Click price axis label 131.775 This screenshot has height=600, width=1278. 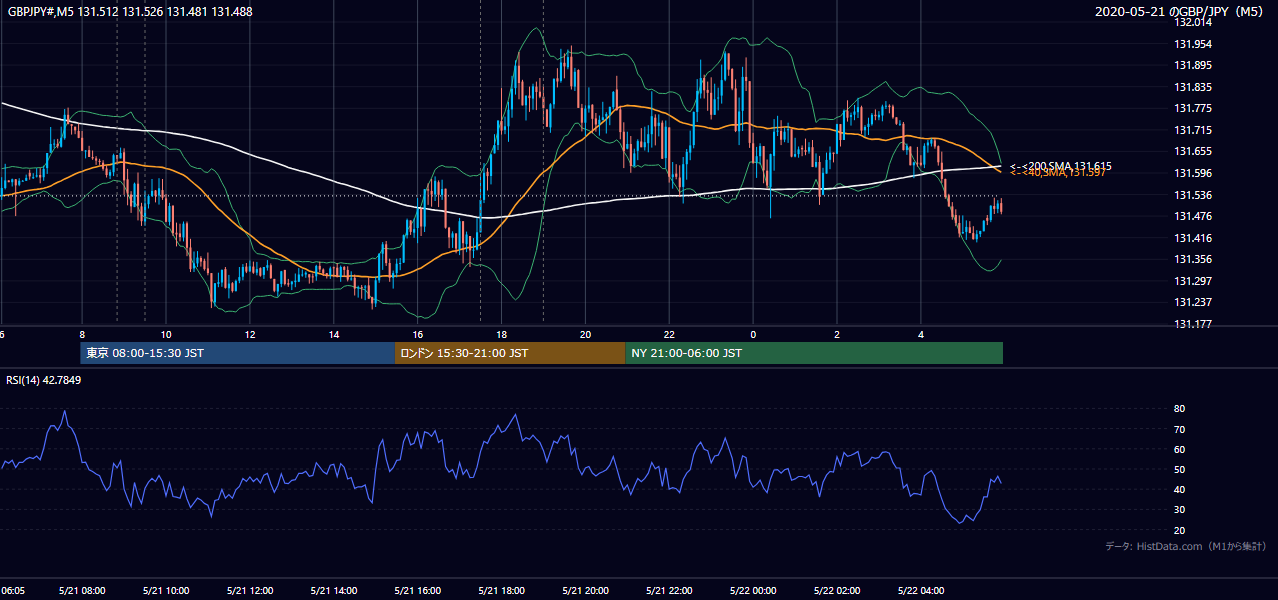coord(1192,108)
